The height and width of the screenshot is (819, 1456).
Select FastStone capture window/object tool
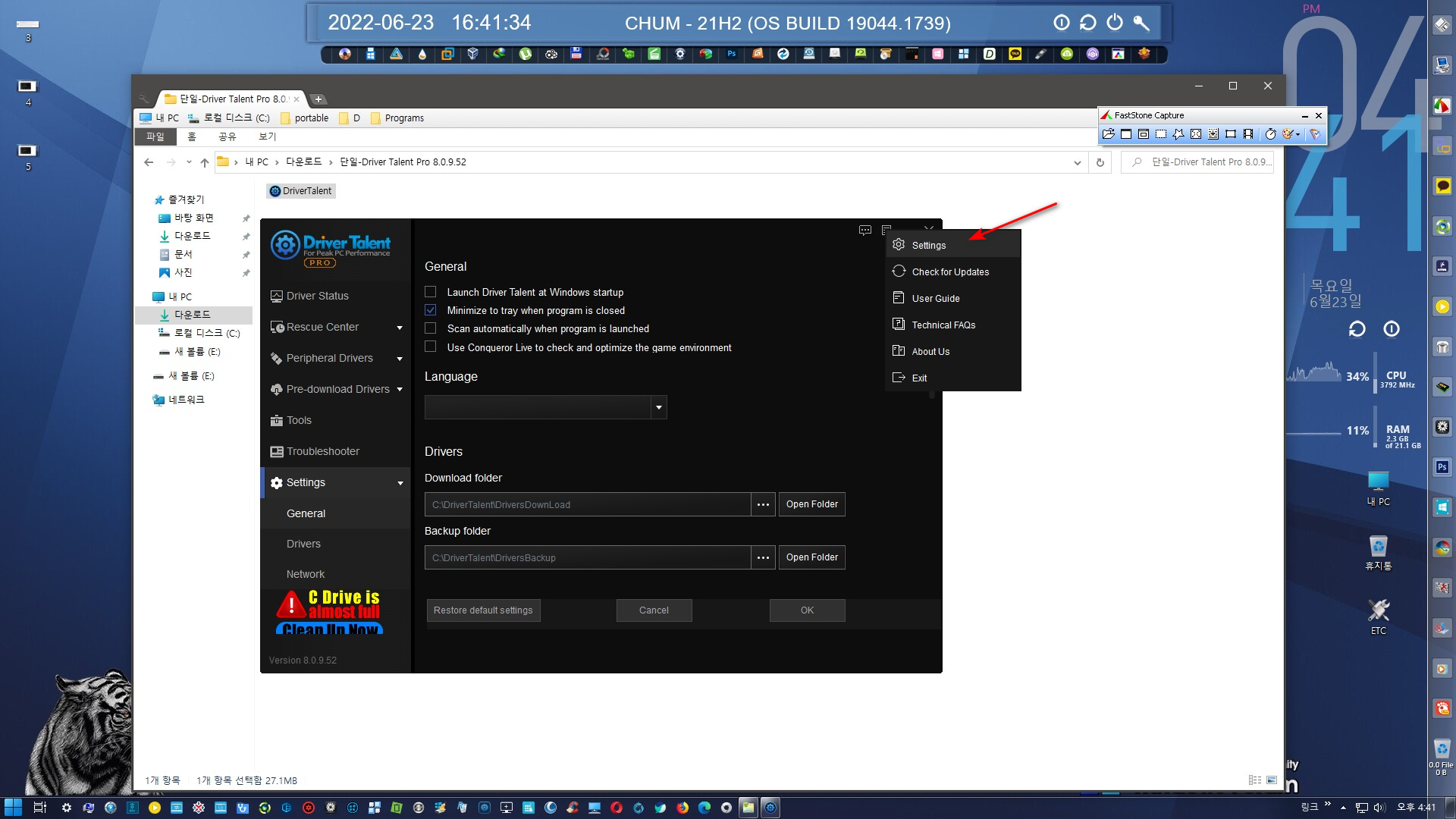pos(1144,134)
